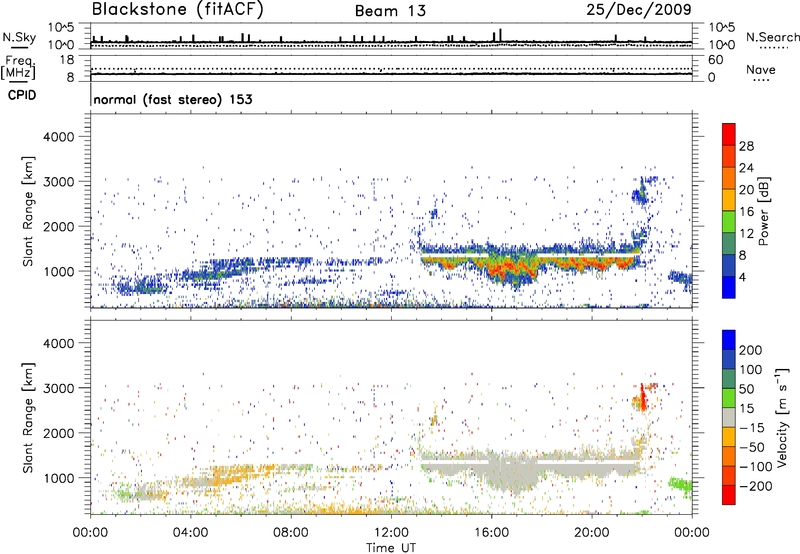Click the green velocity patch near 23:30
Image resolution: width=800 pixels, height=554 pixels.
click(680, 485)
